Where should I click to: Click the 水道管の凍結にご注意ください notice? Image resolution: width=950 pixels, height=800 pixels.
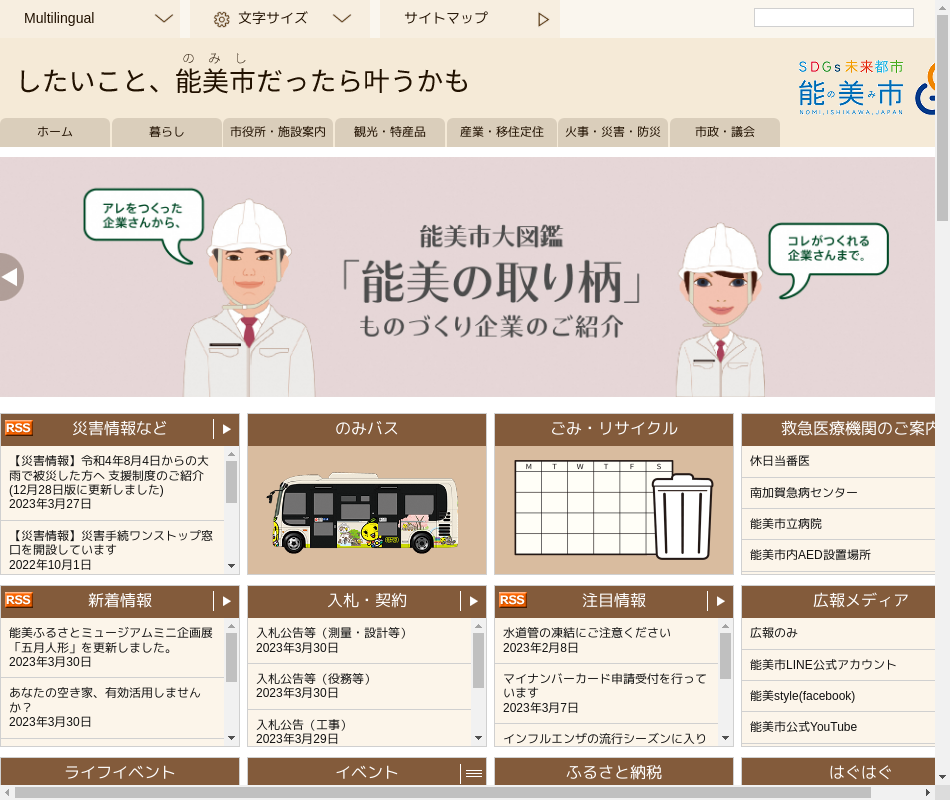(587, 633)
